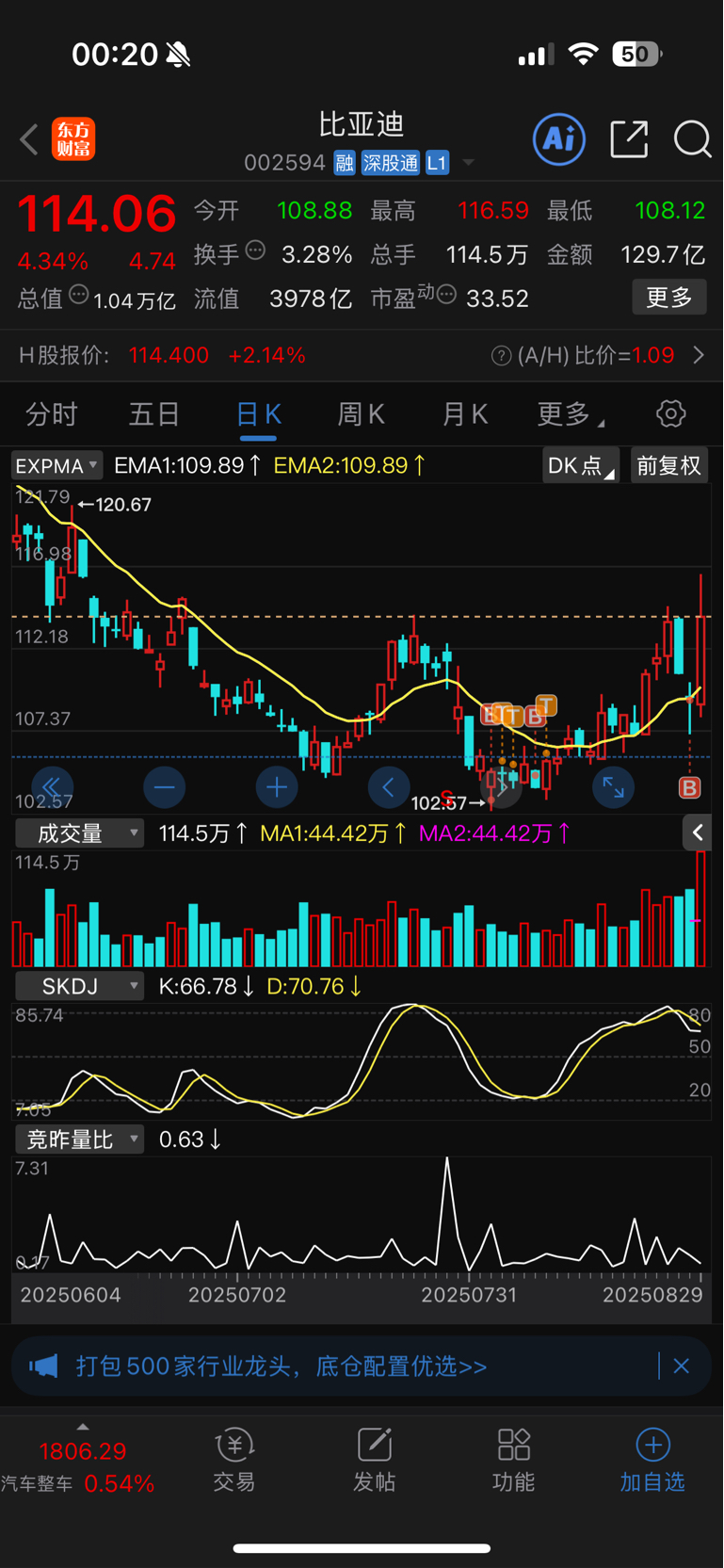Tap help icon beside A/H 比价
The width and height of the screenshot is (724, 1568).
tap(501, 356)
